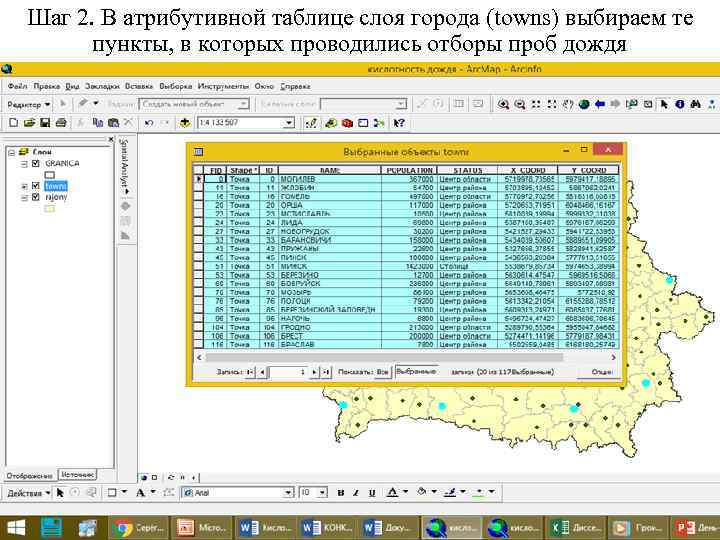
Task: Click the Add Data toolbar icon
Action: point(186,122)
